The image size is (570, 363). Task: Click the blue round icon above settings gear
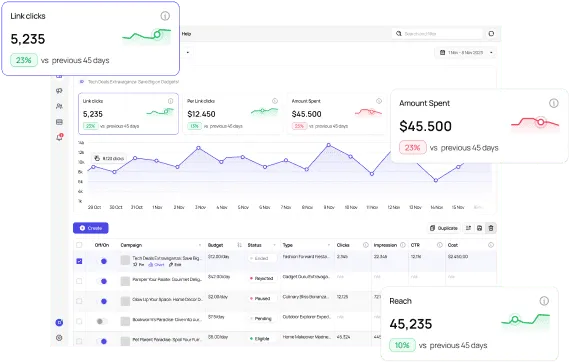(59, 322)
